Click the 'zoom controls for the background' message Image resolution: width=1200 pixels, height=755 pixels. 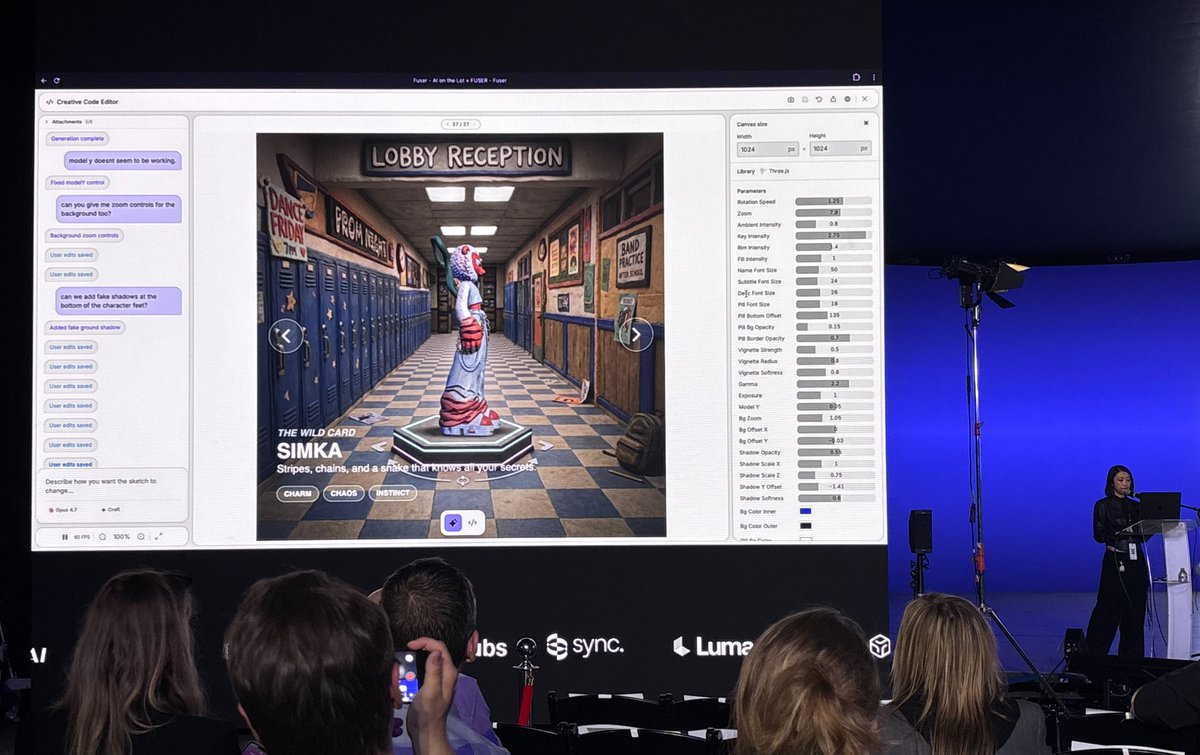(118, 208)
